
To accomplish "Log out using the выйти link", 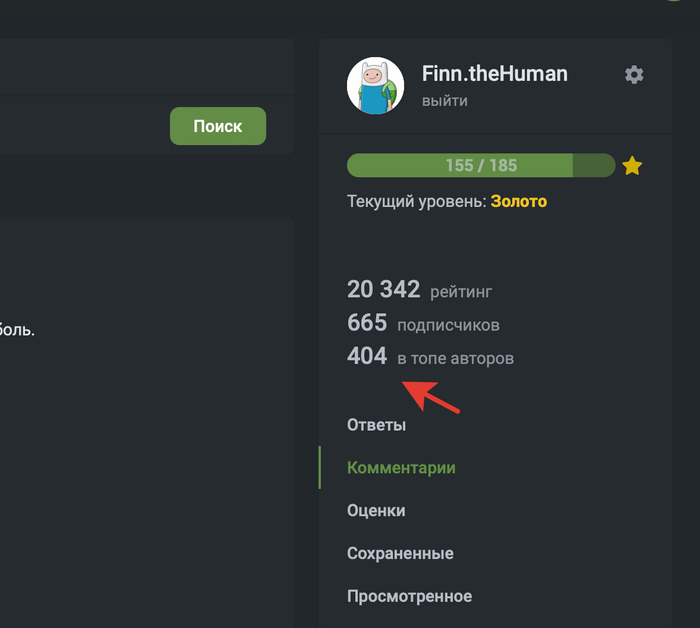I will (x=445, y=100).
